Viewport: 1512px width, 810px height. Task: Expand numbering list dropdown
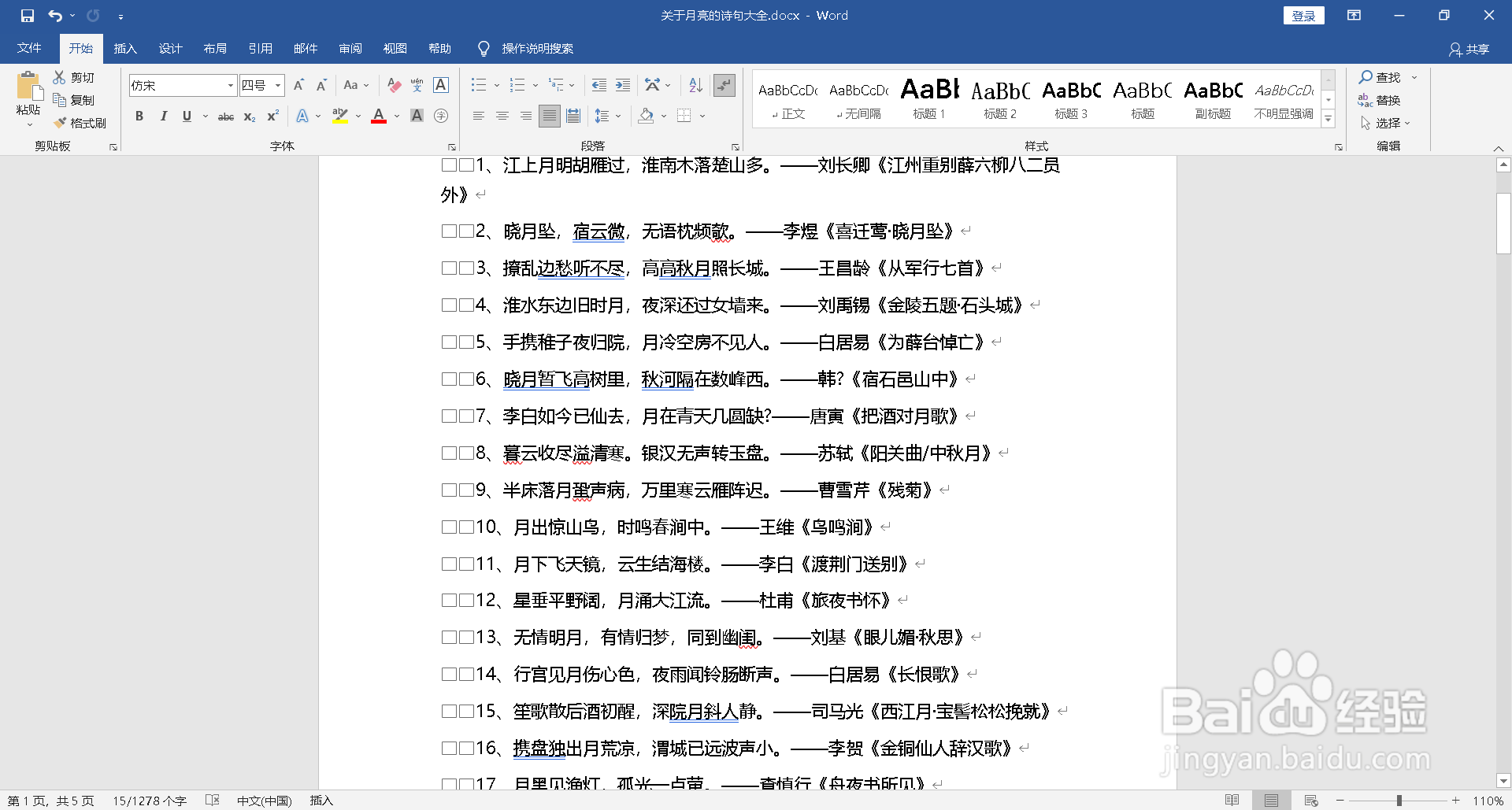pos(535,85)
